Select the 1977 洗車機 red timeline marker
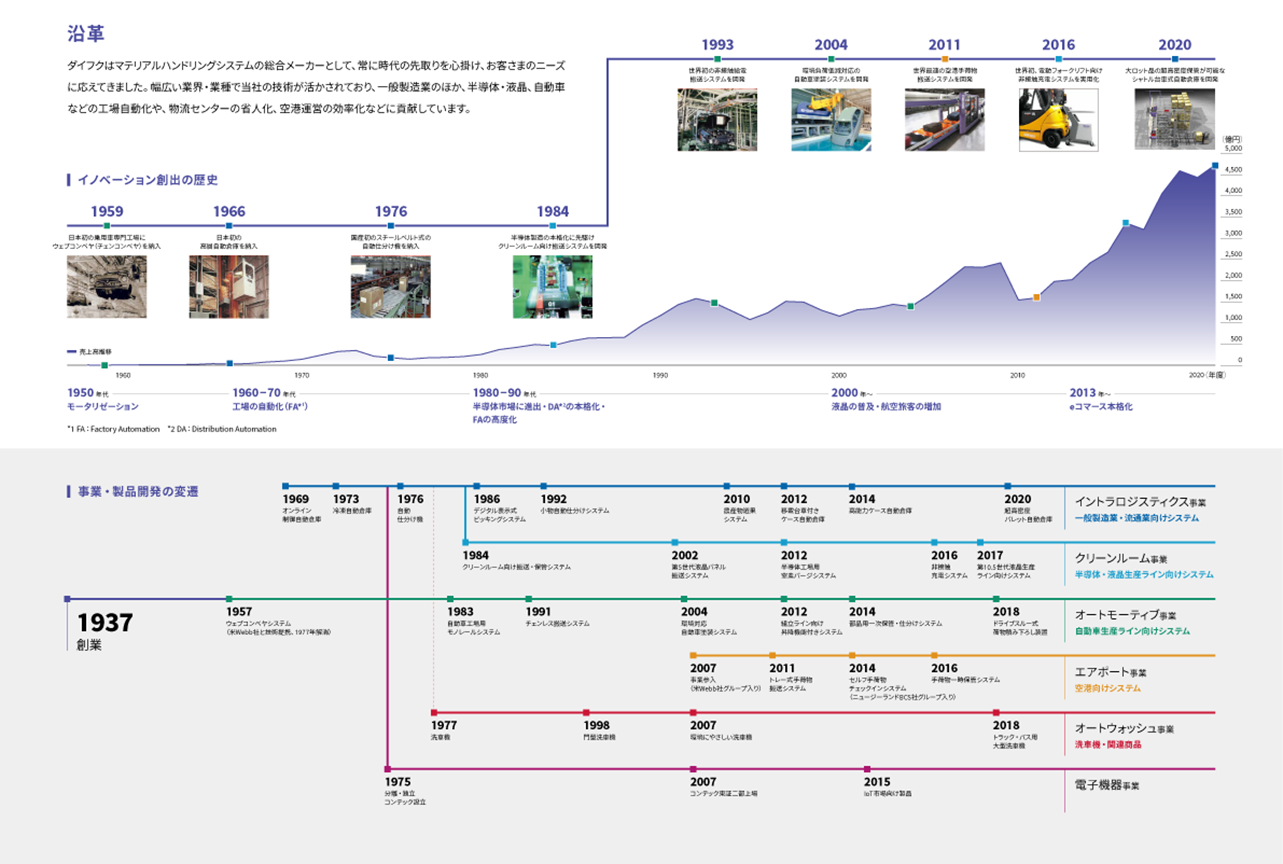Screen dimensions: 1283x864 pos(433,713)
